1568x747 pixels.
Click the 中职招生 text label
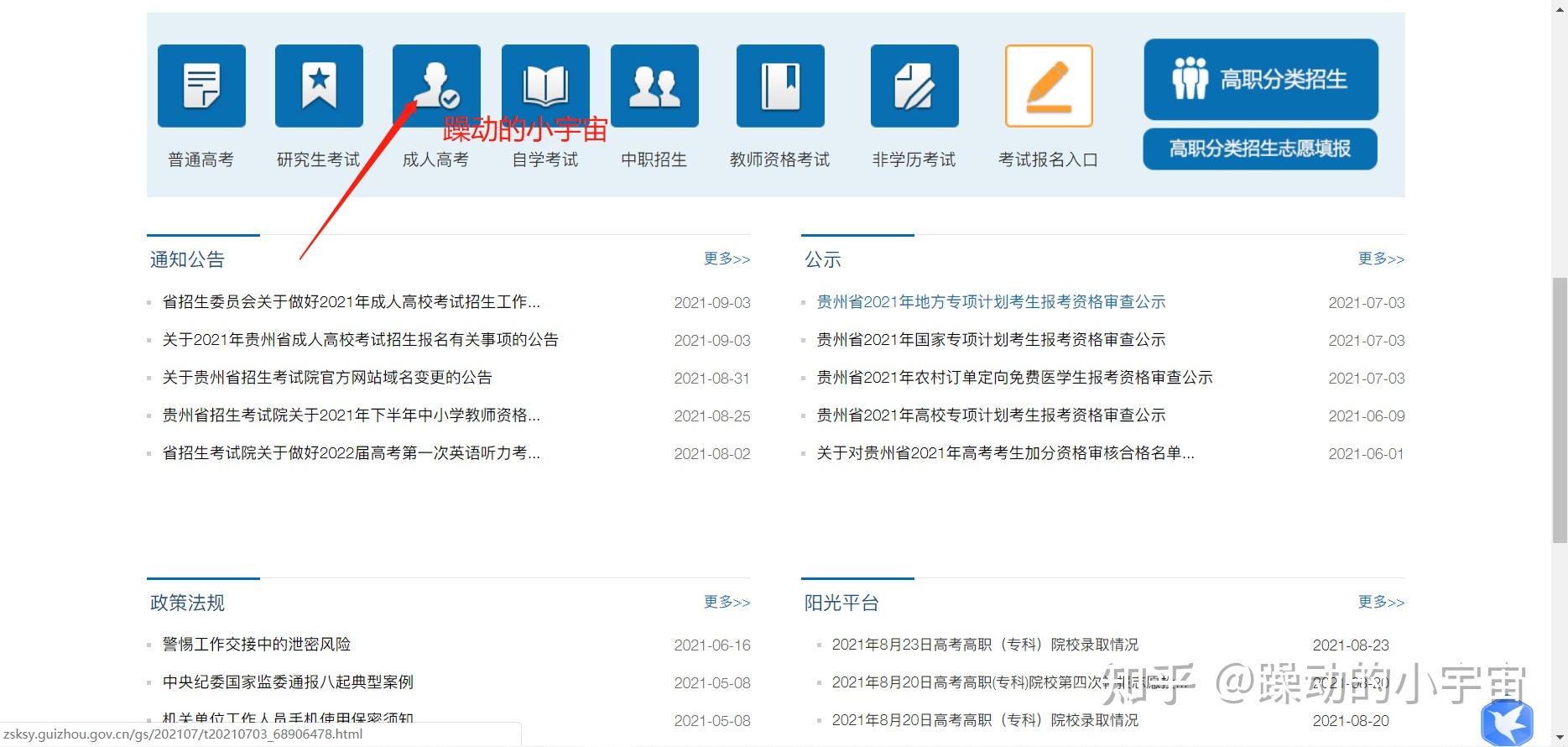coord(654,159)
